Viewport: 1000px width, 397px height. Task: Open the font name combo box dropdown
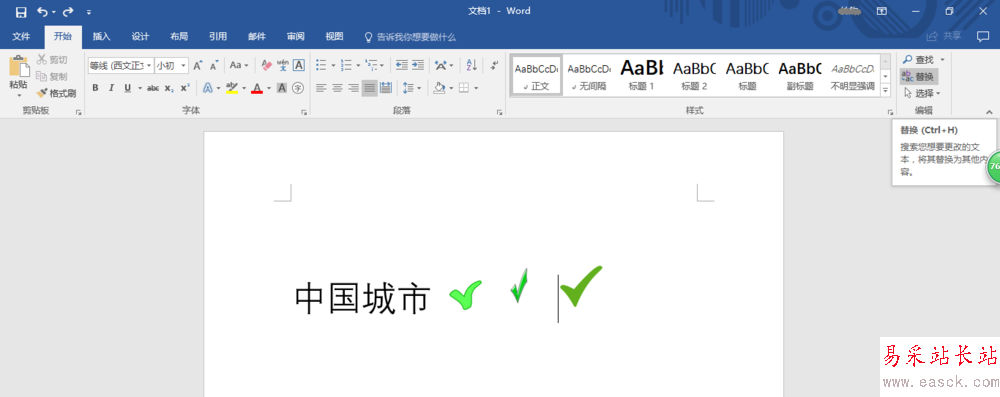pos(149,65)
